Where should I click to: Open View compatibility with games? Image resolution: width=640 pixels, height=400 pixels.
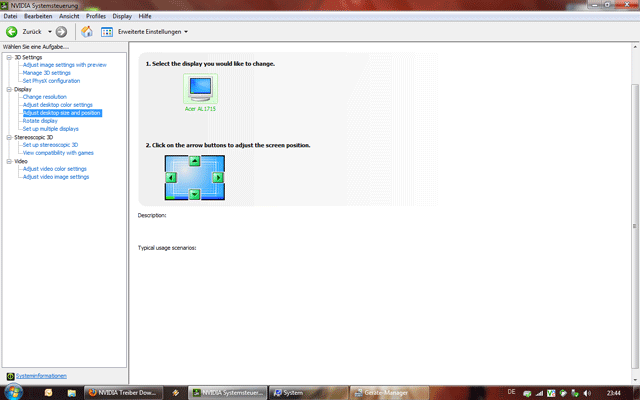tap(58, 153)
